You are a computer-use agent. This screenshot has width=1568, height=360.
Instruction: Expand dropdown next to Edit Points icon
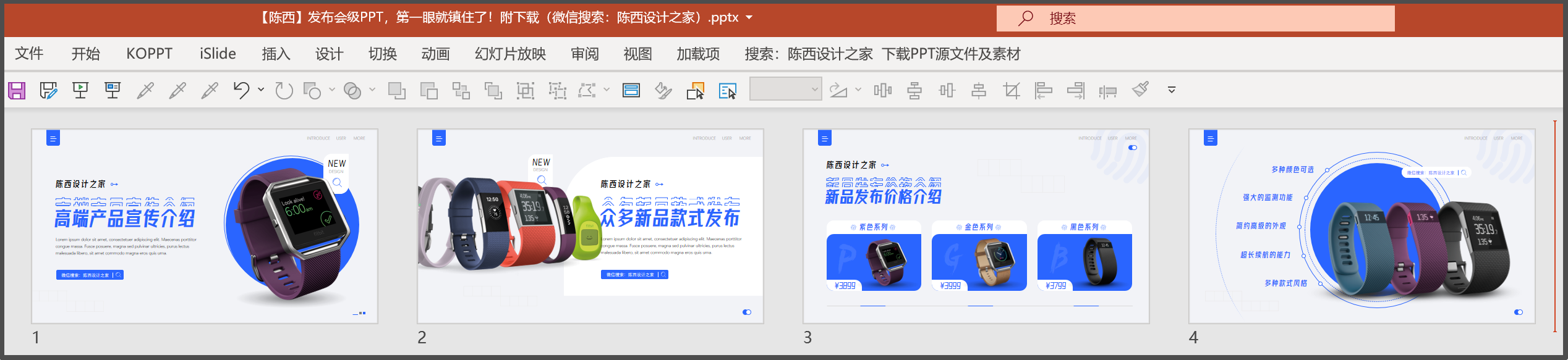607,90
